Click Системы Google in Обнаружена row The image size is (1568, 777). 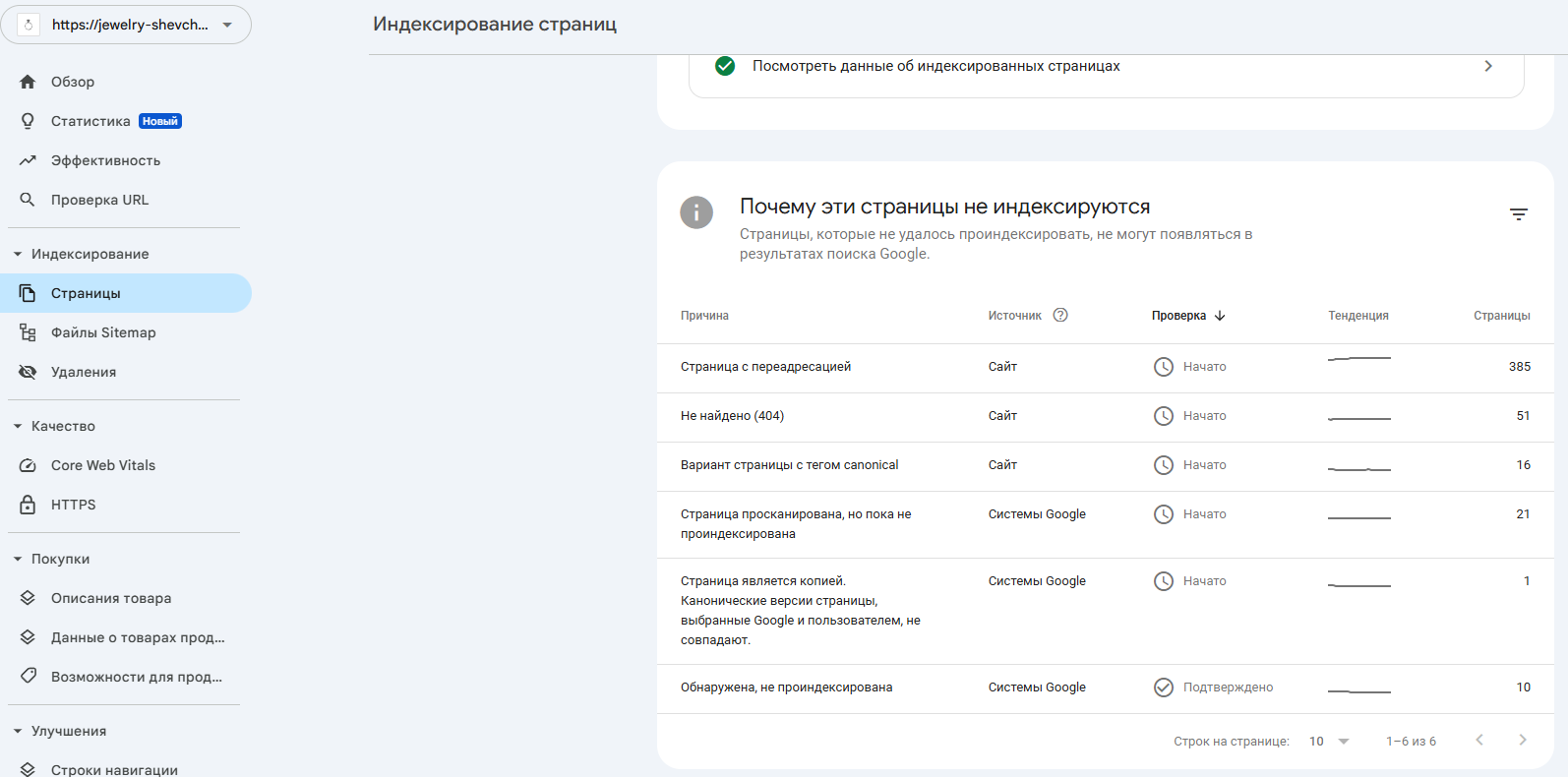1037,687
